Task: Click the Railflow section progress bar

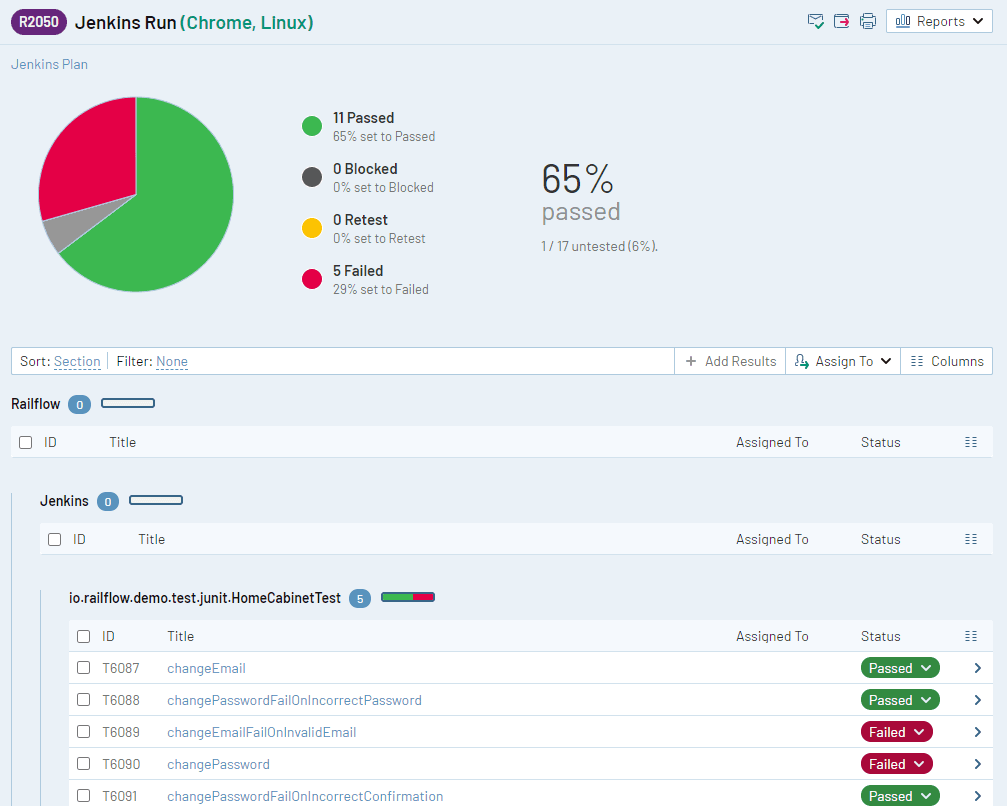Action: [x=128, y=403]
